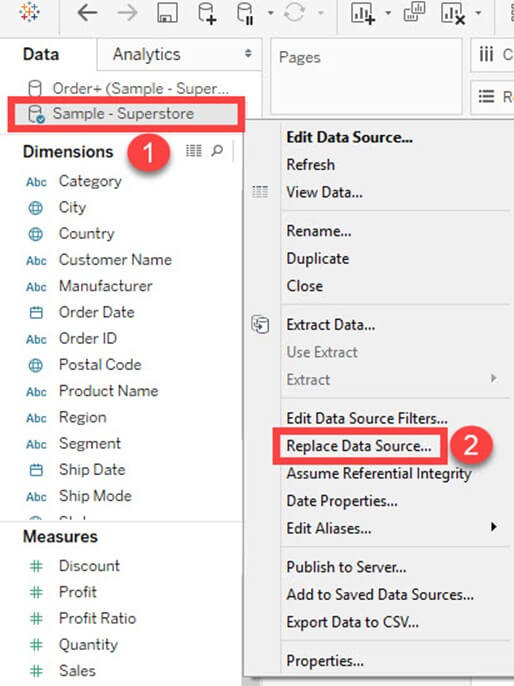Click the view data grid icon beside Dimensions

coord(194,151)
